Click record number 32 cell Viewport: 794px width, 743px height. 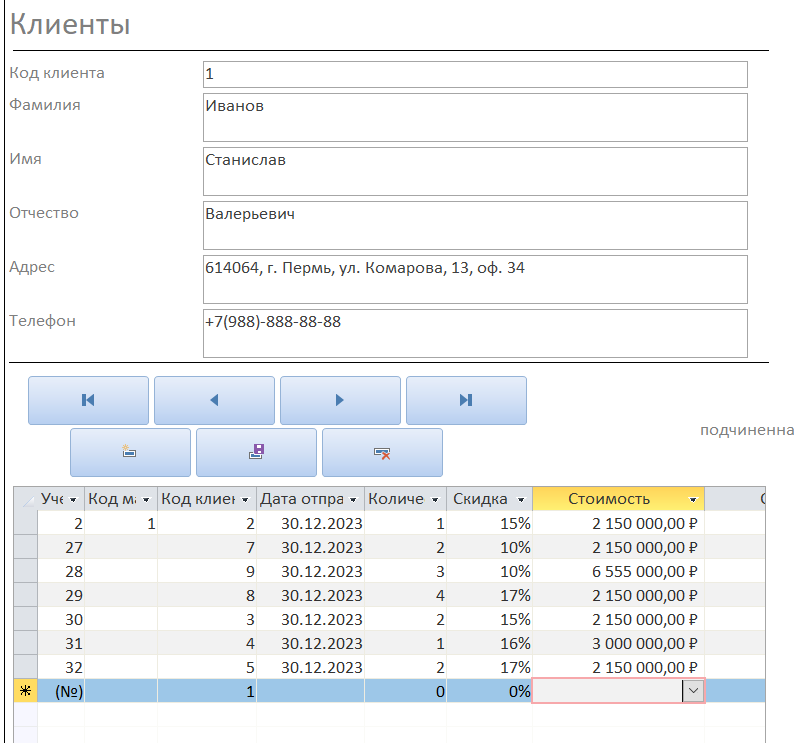tap(61, 667)
